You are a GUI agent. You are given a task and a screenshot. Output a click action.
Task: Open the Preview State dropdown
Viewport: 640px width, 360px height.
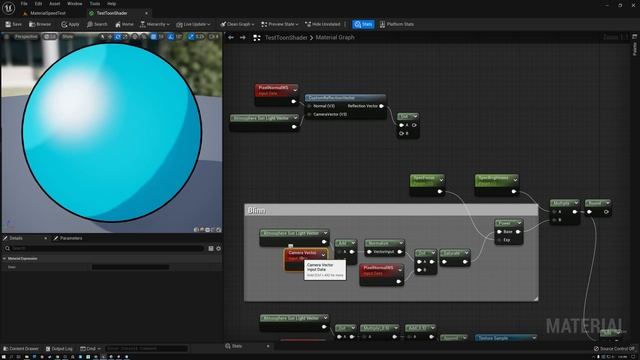coord(280,24)
